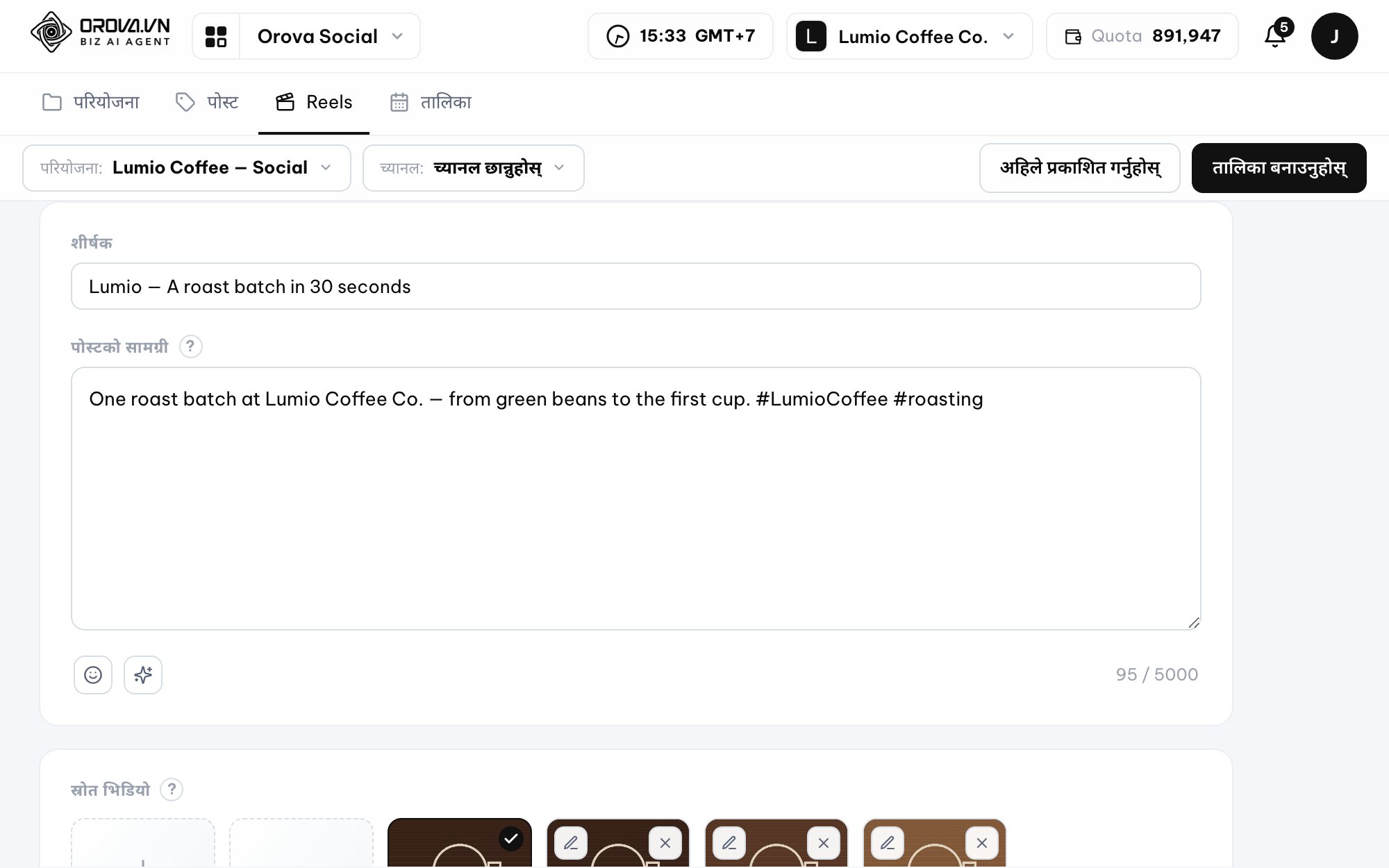Toggle the checkmark on selected video thumbnail
Viewport: 1389px width, 868px height.
point(511,839)
